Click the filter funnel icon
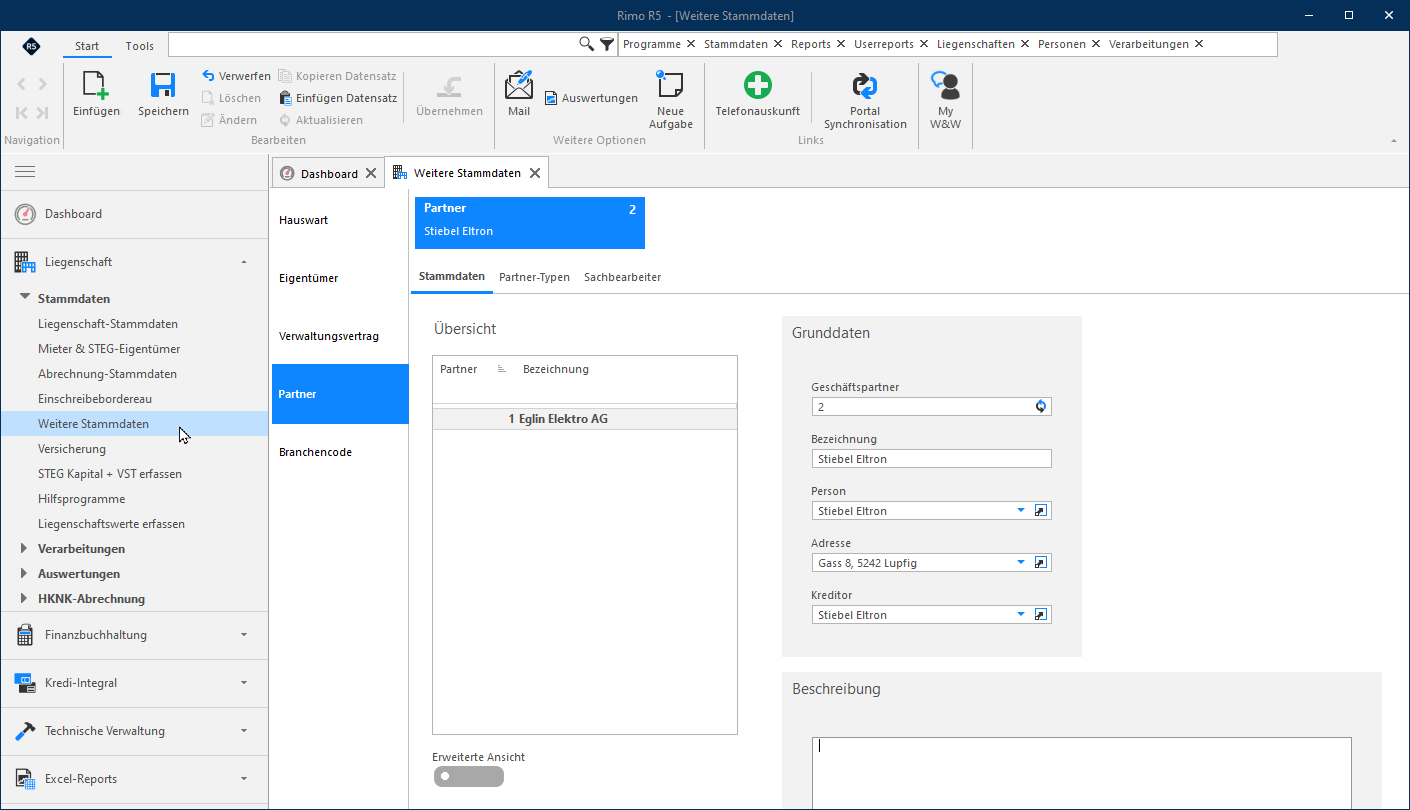This screenshot has height=810, width=1410. pos(607,44)
